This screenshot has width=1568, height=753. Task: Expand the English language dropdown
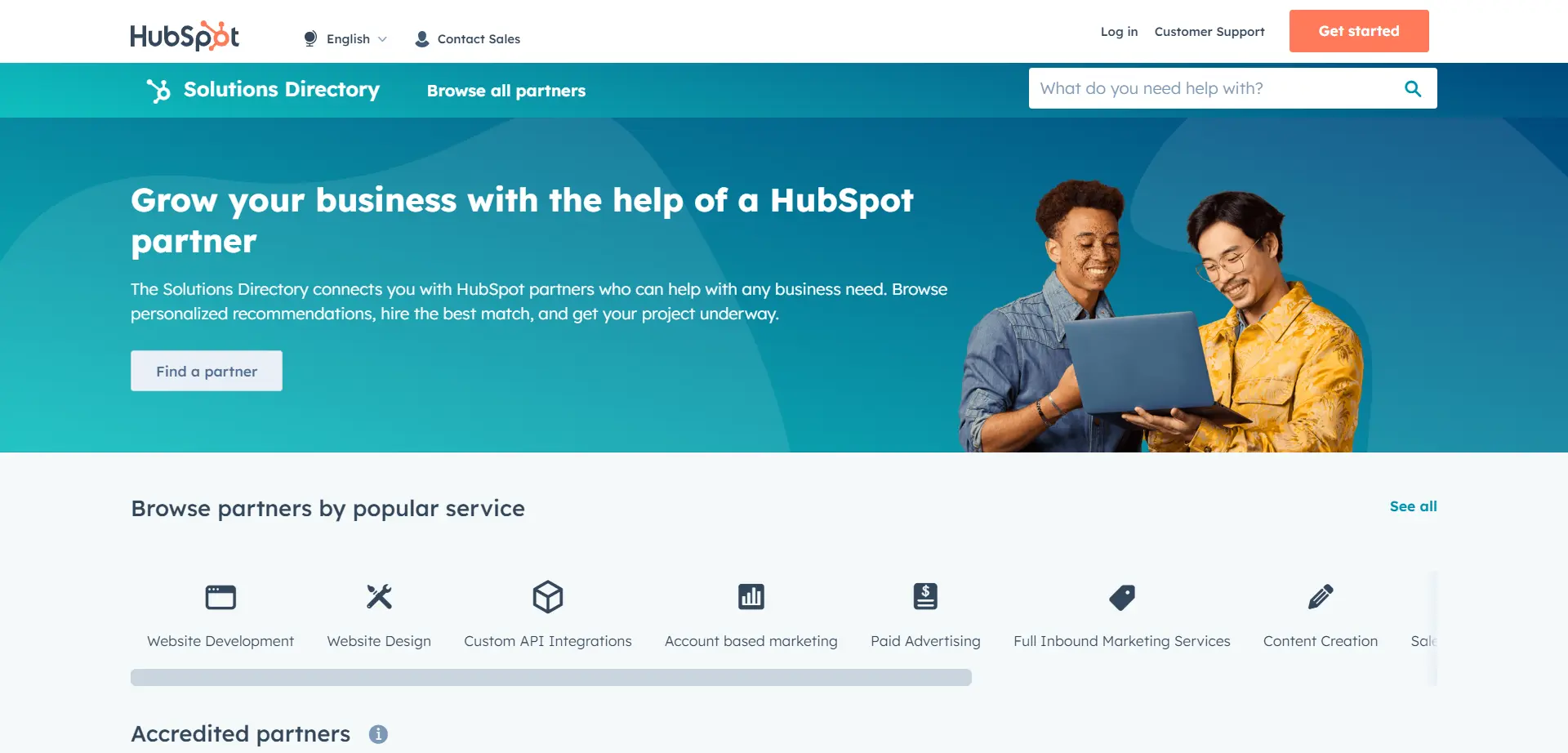click(345, 39)
